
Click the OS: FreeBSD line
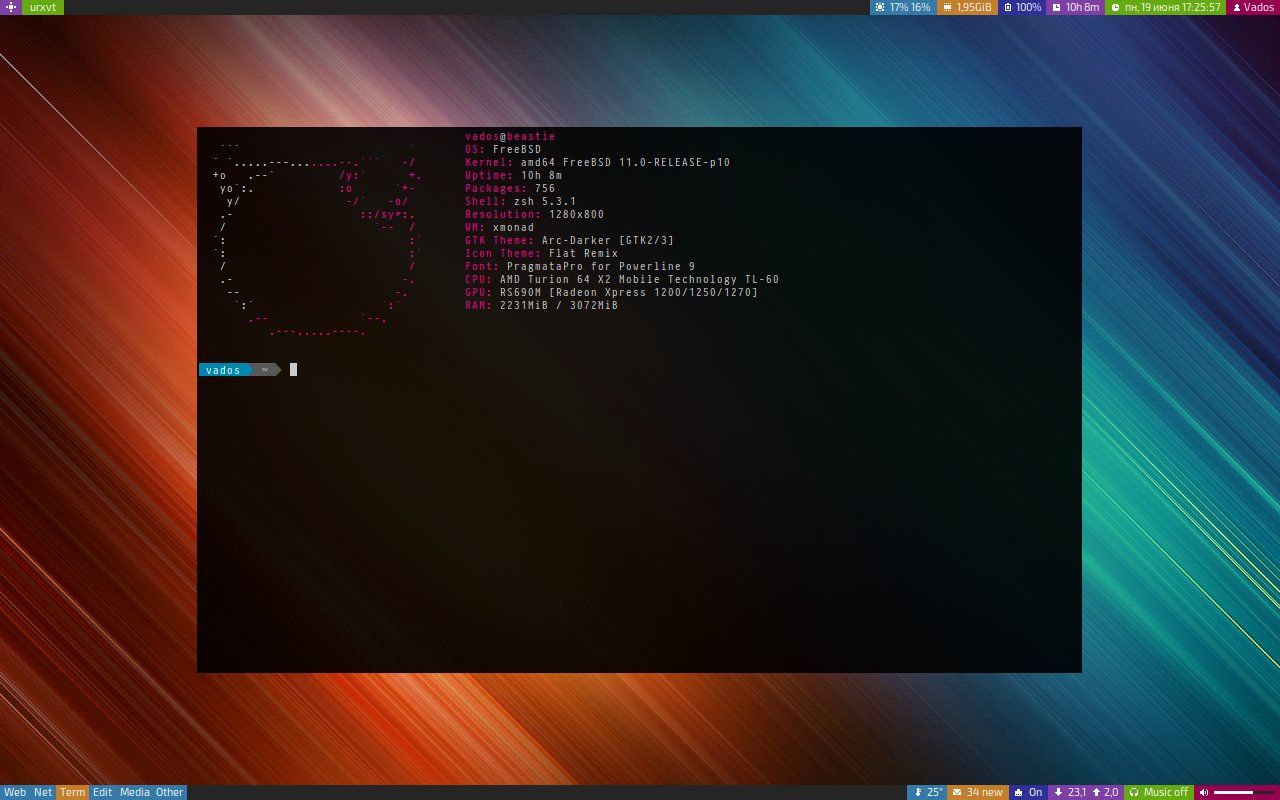click(503, 149)
